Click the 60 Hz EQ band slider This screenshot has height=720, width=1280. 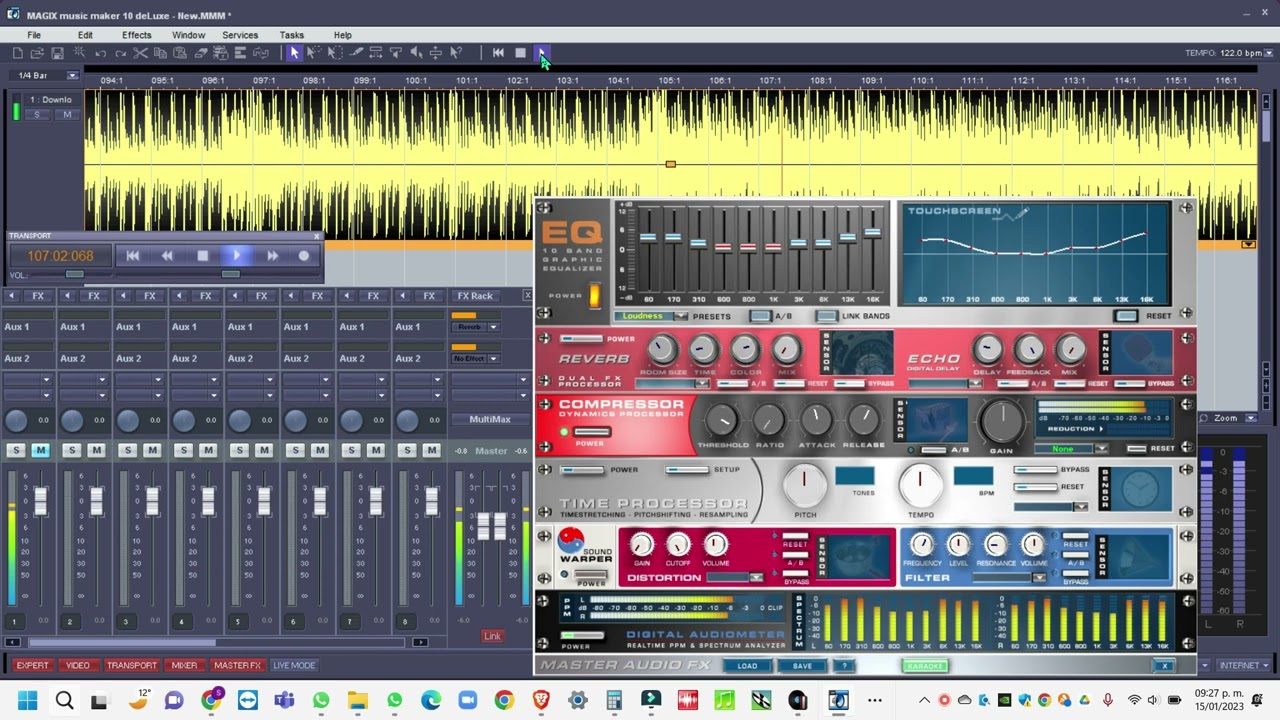tap(647, 237)
